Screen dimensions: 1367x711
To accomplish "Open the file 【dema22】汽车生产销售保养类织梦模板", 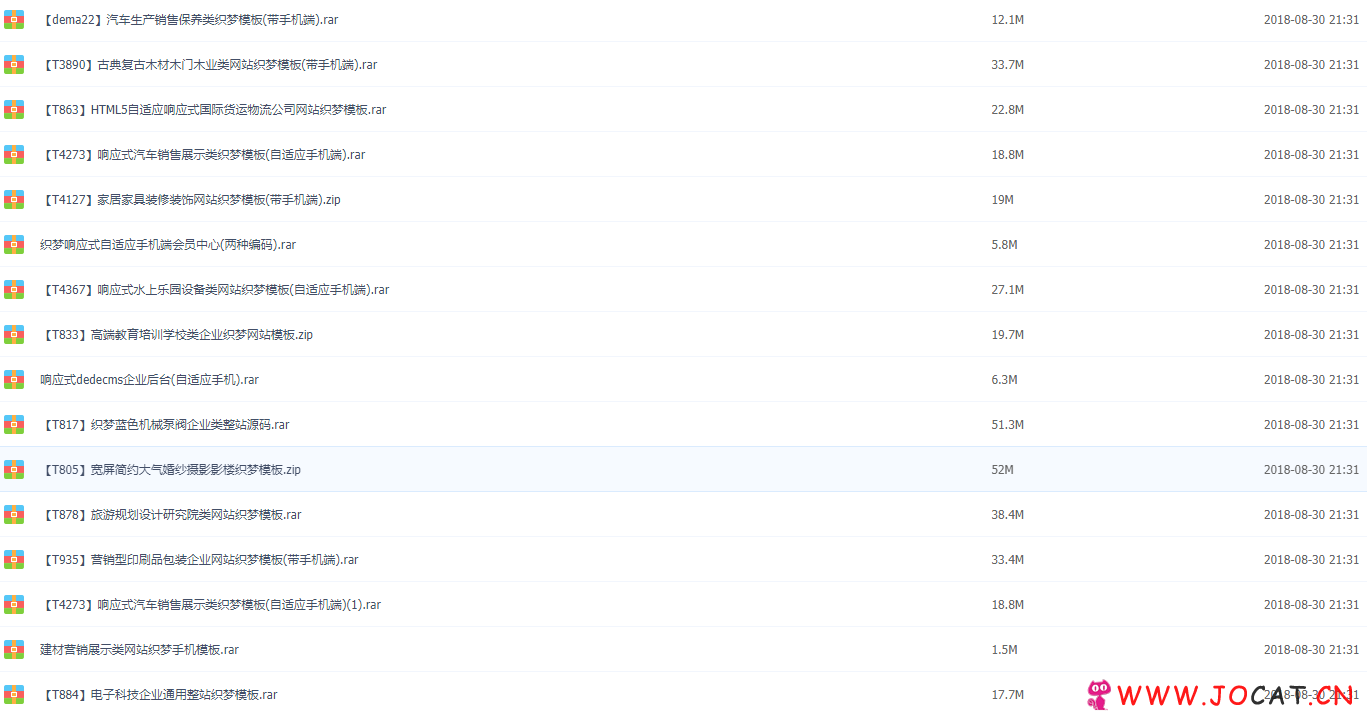I will click(189, 20).
